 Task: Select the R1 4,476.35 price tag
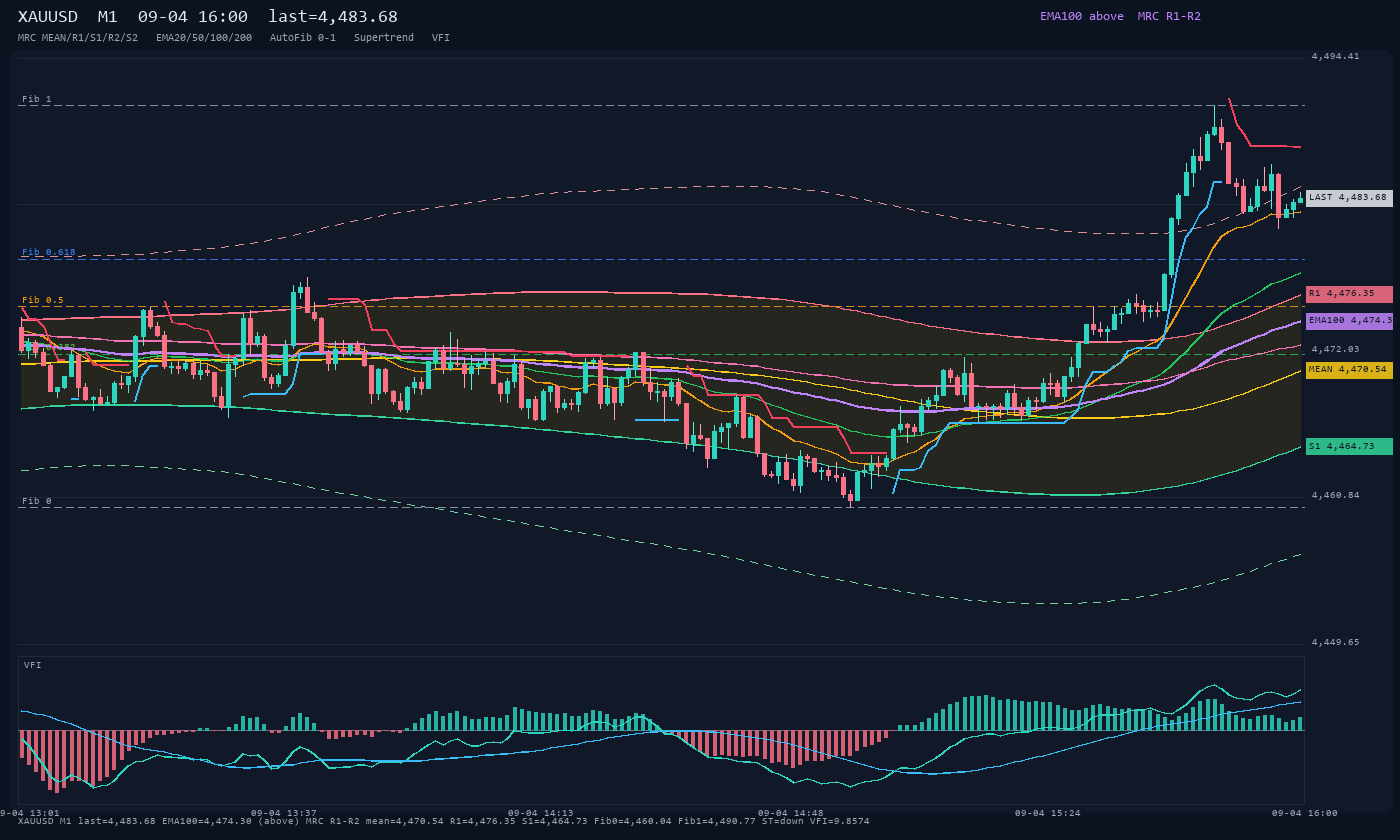click(1348, 294)
